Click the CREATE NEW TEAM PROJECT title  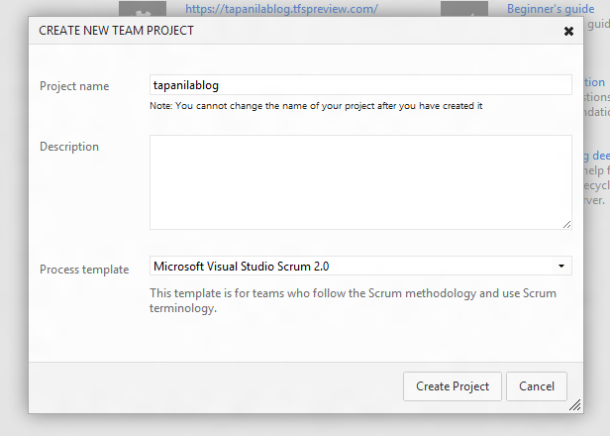click(x=116, y=31)
